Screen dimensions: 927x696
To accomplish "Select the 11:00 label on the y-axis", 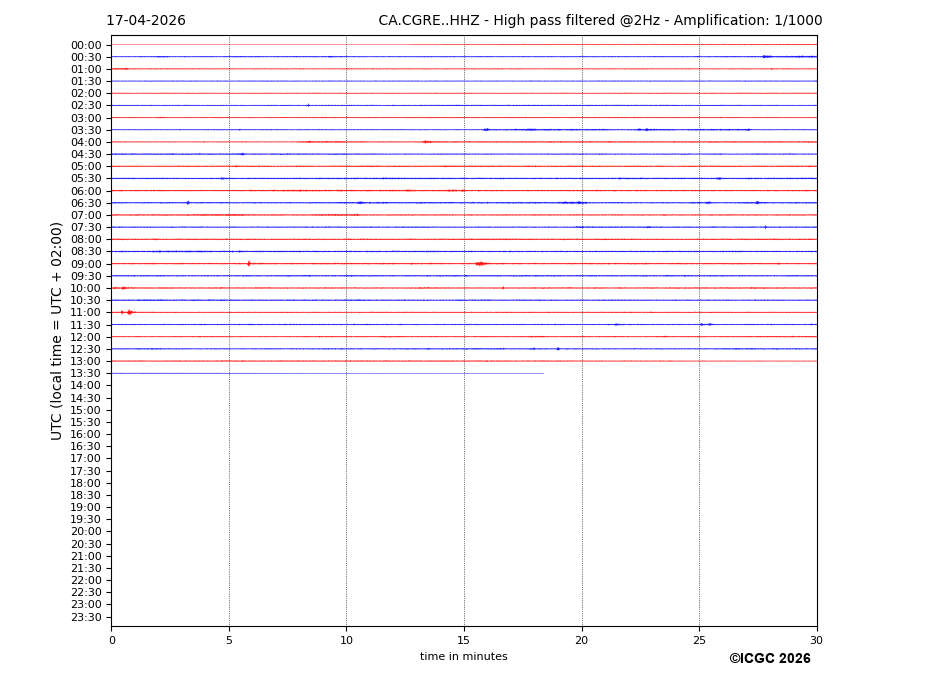I will [85, 313].
